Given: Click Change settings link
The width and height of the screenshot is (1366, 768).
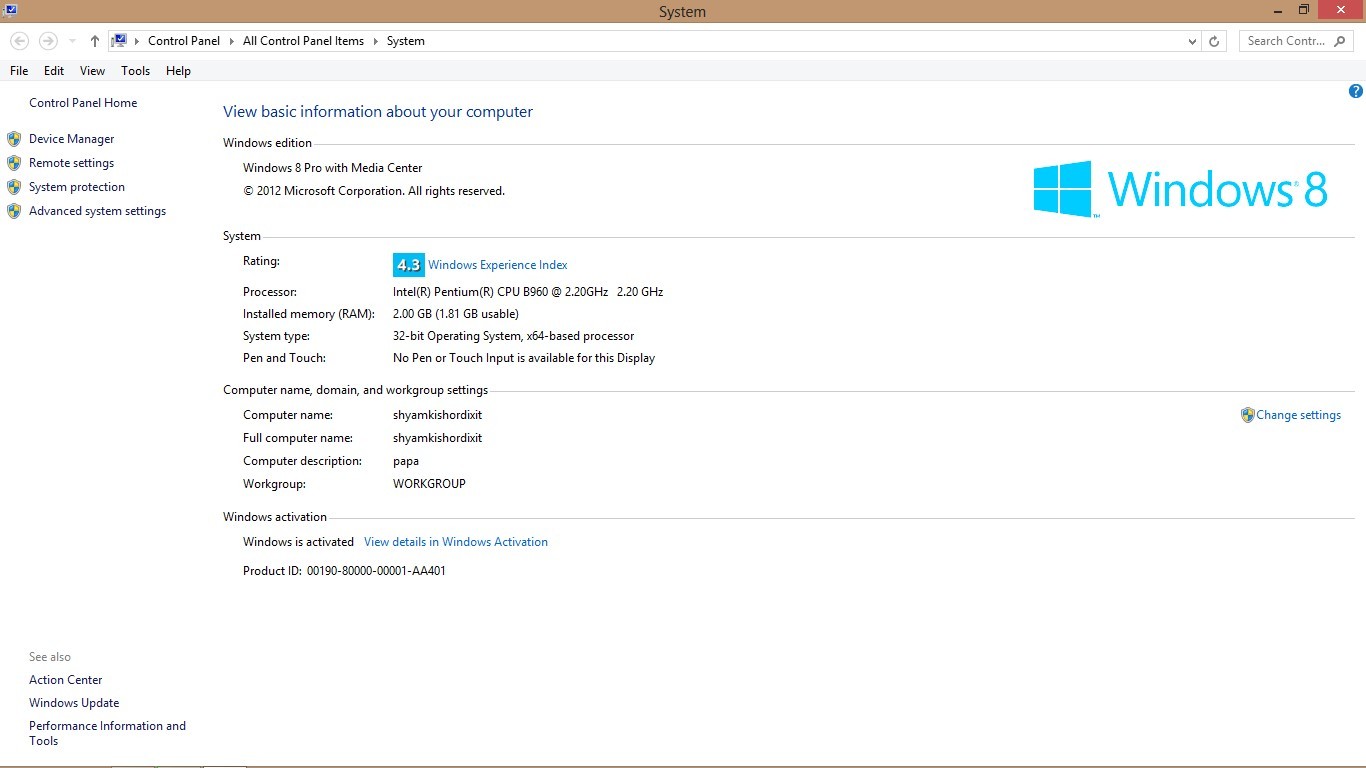Looking at the screenshot, I should click(1298, 415).
